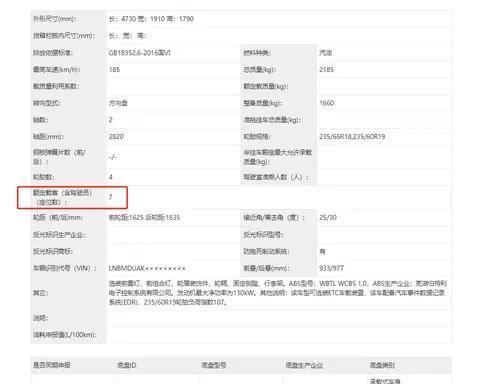
Task: Click the 轮胎规格 label
Action: 257,136
